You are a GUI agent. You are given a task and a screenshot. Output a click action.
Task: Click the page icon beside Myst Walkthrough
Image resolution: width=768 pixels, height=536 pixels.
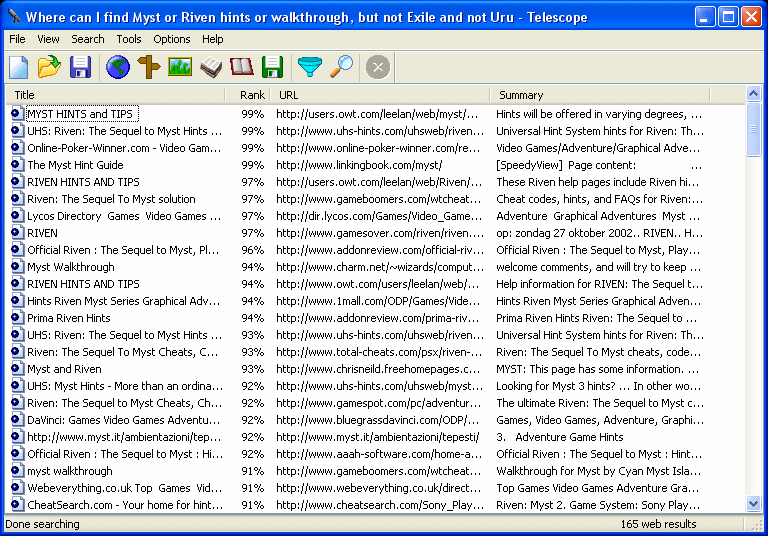pos(17,267)
